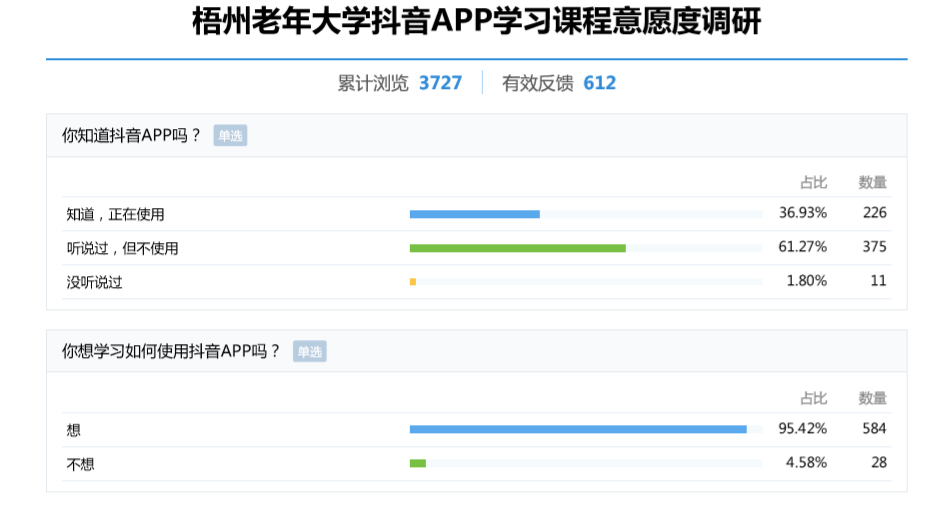Click the 数量 header in the second question table
The image size is (950, 505).
pyautogui.click(x=873, y=398)
